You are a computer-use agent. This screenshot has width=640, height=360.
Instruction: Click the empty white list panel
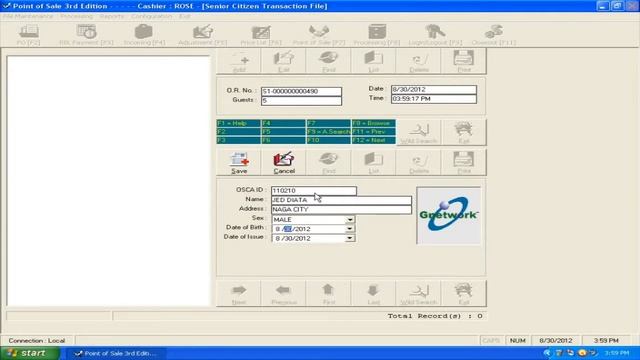coord(109,181)
